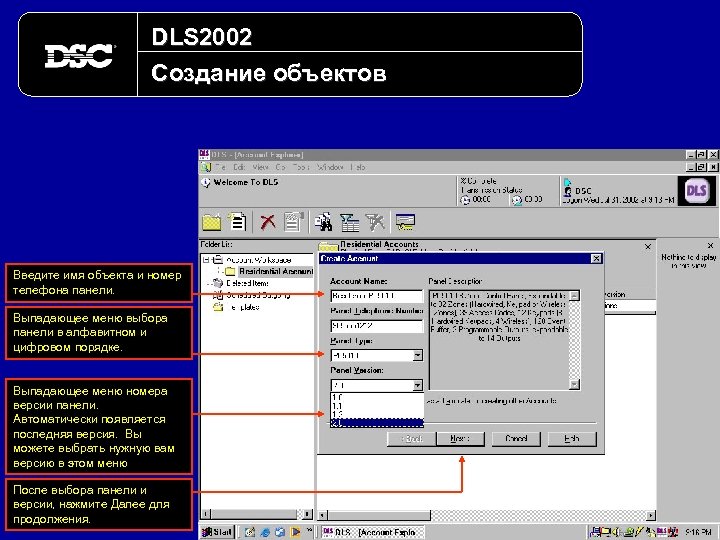Choose highlighted version 2.0 in list
The image size is (720, 540).
(377, 423)
